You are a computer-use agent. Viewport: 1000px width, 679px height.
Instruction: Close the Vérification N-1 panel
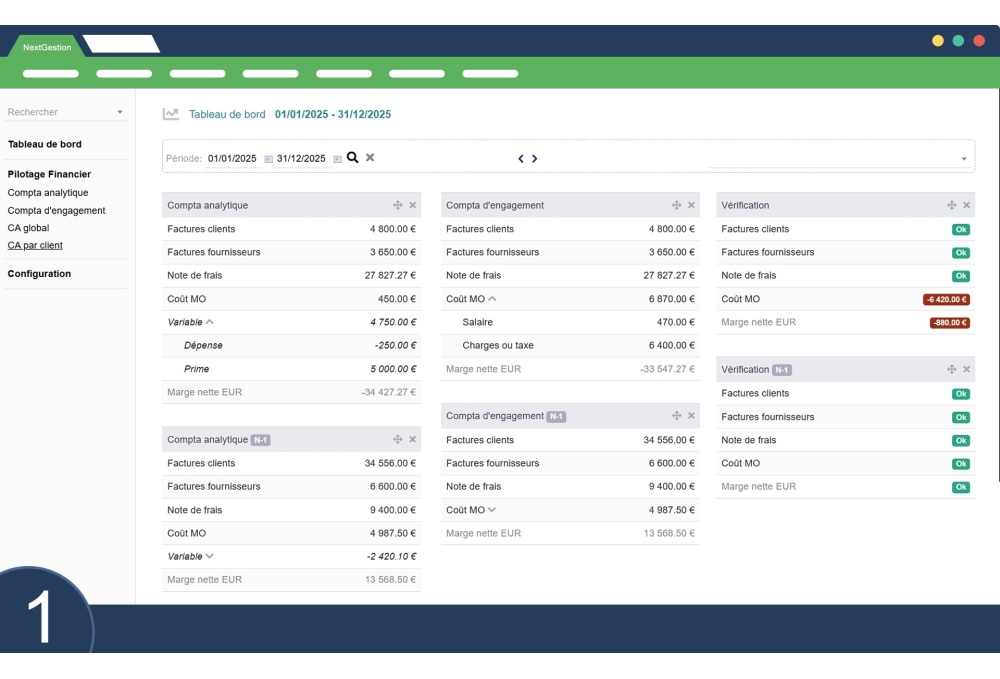966,369
